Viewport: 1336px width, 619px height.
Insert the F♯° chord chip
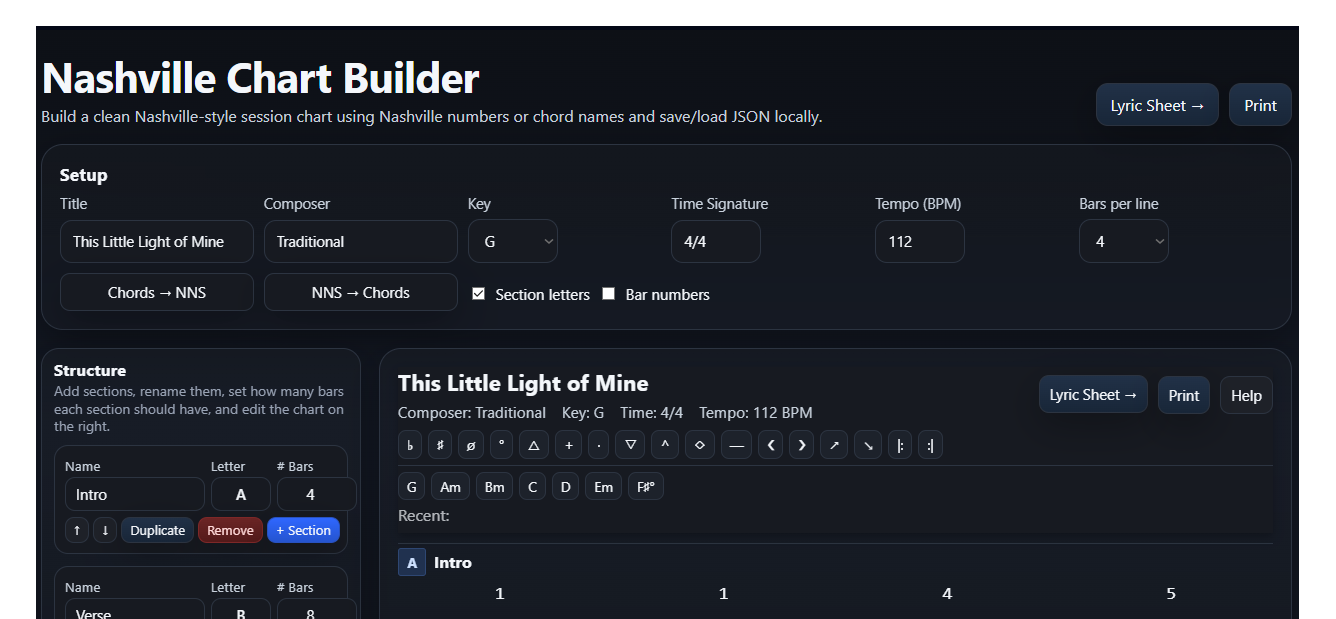pos(646,487)
